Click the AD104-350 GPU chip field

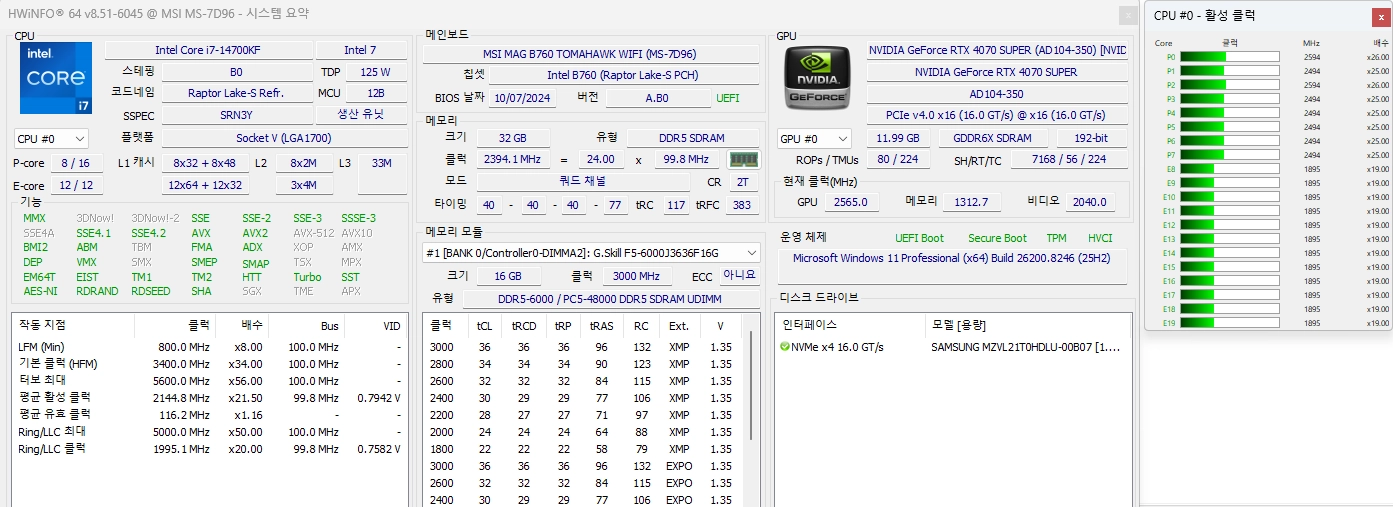[996, 94]
